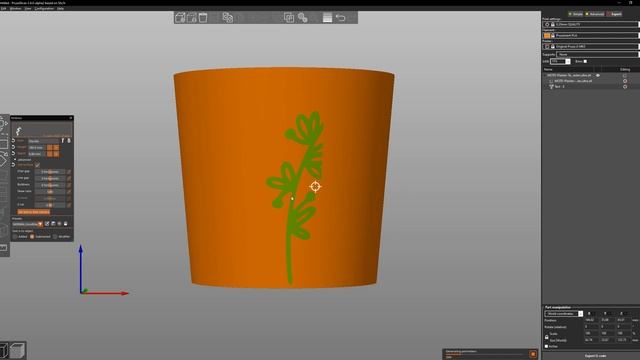This screenshot has height=360, width=640.
Task: Click the orange set text to face camera button
Action: click(x=33, y=212)
